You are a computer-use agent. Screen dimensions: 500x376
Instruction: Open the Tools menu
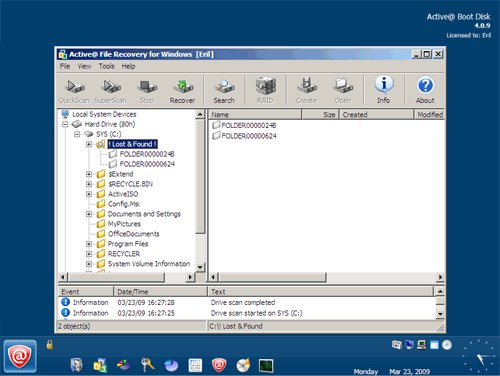coord(106,66)
